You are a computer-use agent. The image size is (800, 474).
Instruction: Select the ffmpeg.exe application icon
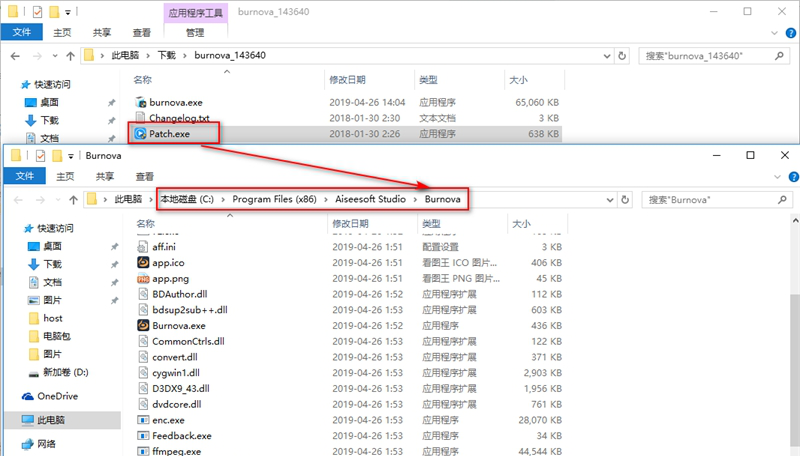tap(143, 451)
